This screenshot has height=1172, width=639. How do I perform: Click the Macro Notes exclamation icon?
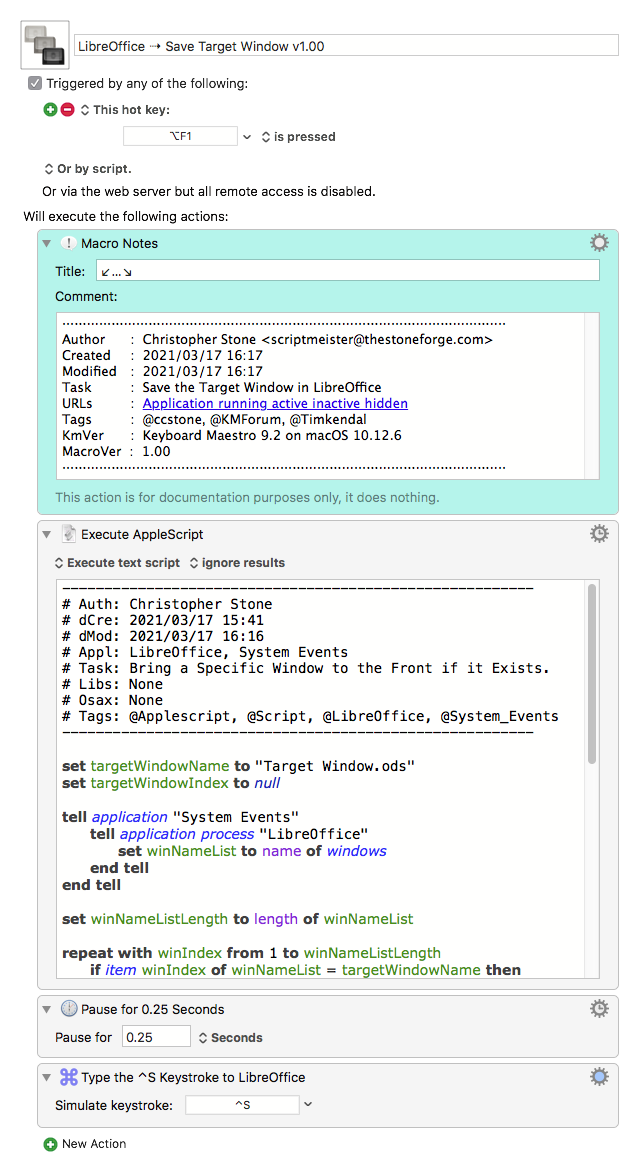69,243
